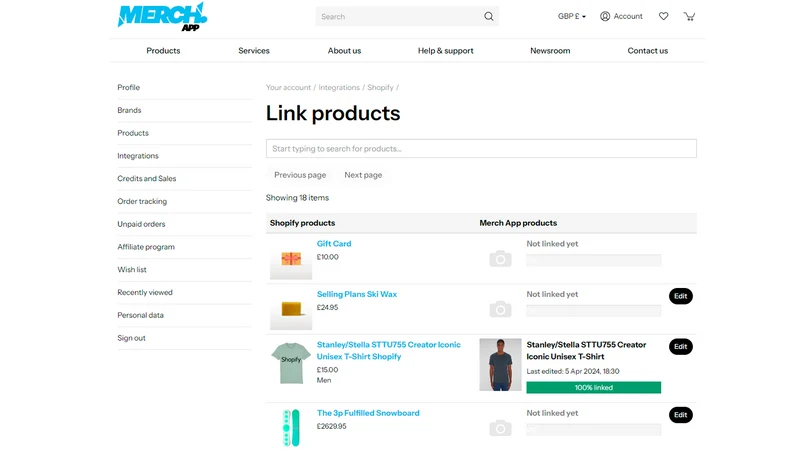Go to the Newsroom menu item

[550, 51]
